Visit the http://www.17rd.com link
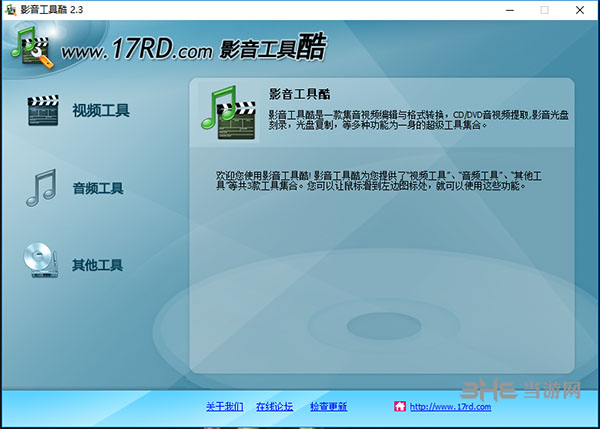The height and width of the screenshot is (429, 600). point(450,406)
